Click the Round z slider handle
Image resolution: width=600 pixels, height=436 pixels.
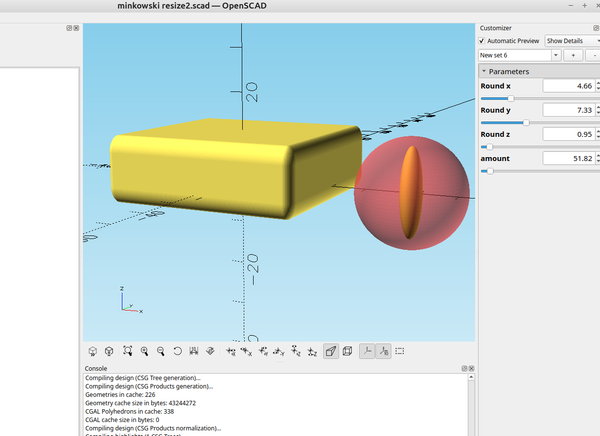489,147
